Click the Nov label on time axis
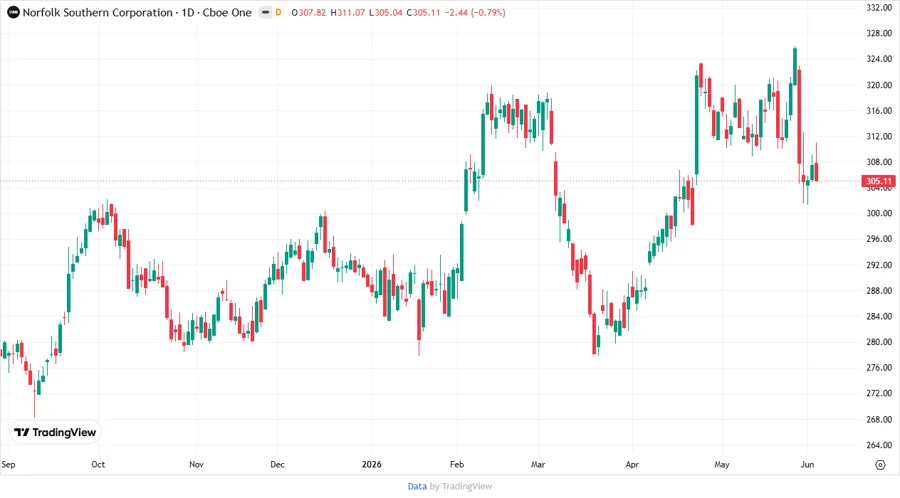Image resolution: width=900 pixels, height=498 pixels. click(196, 465)
